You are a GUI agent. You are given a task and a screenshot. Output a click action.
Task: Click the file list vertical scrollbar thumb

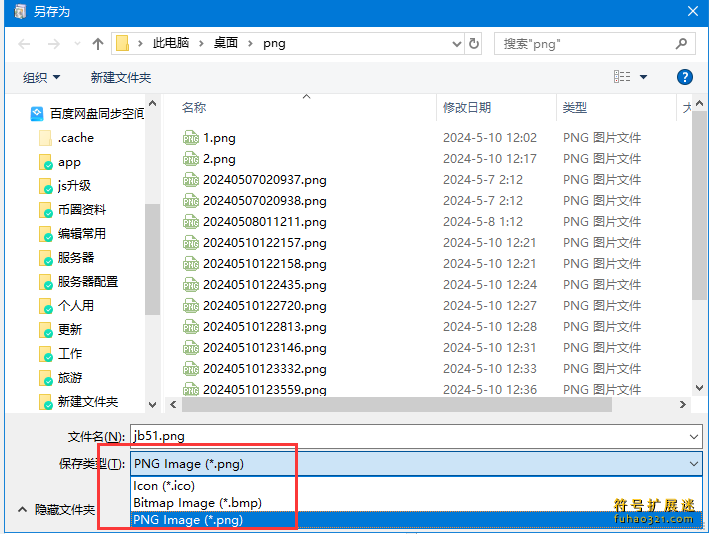699,204
